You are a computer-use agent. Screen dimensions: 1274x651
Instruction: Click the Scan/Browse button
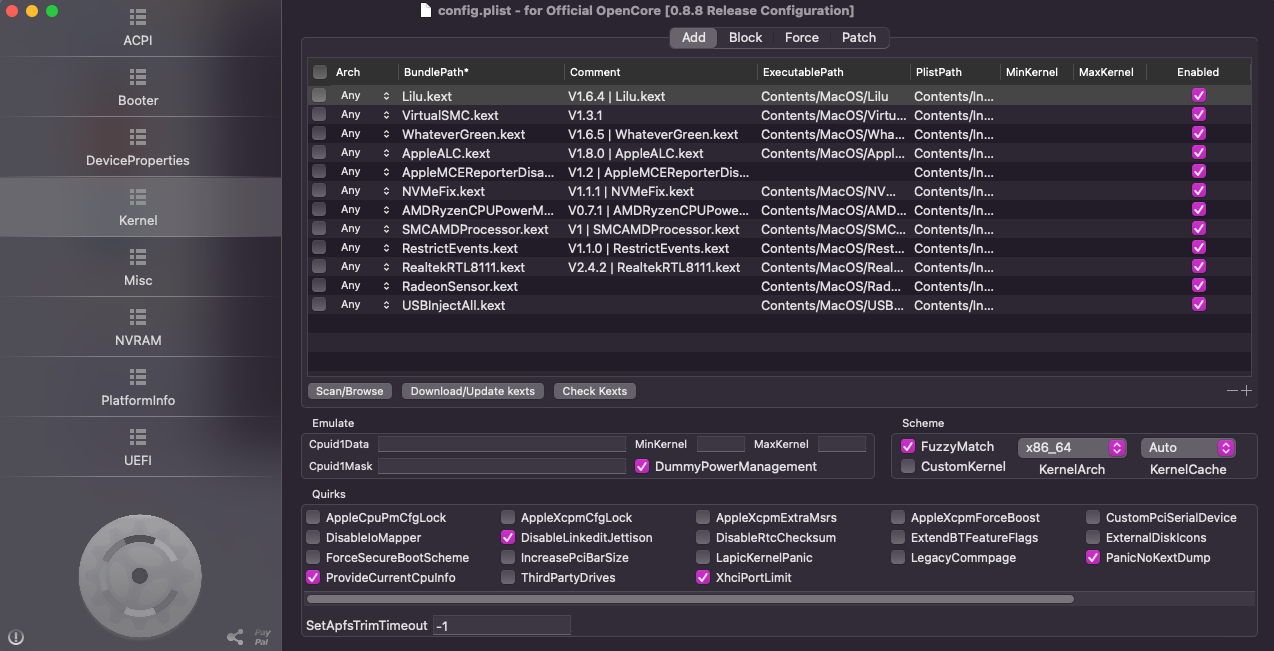tap(350, 391)
